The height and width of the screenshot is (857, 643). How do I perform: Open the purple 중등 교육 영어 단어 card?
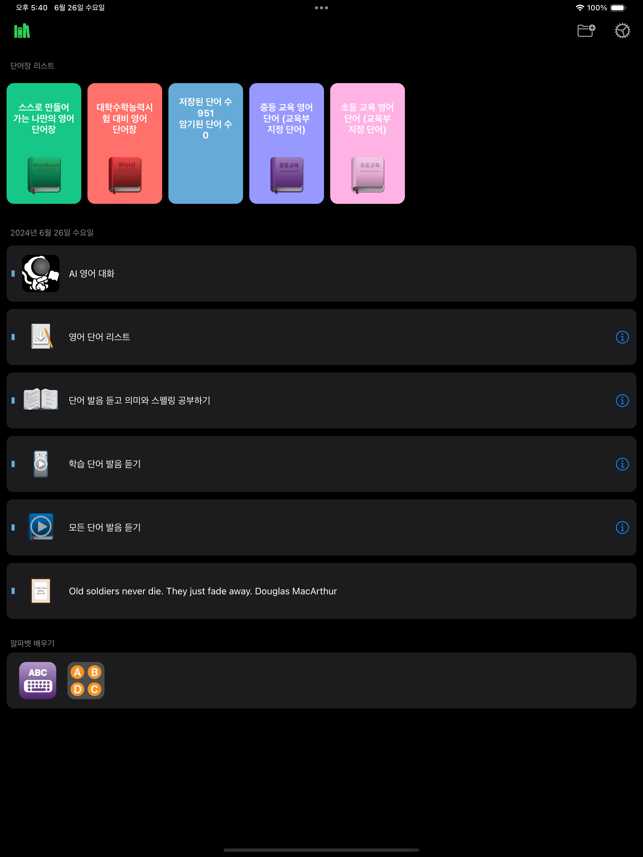tap(287, 143)
